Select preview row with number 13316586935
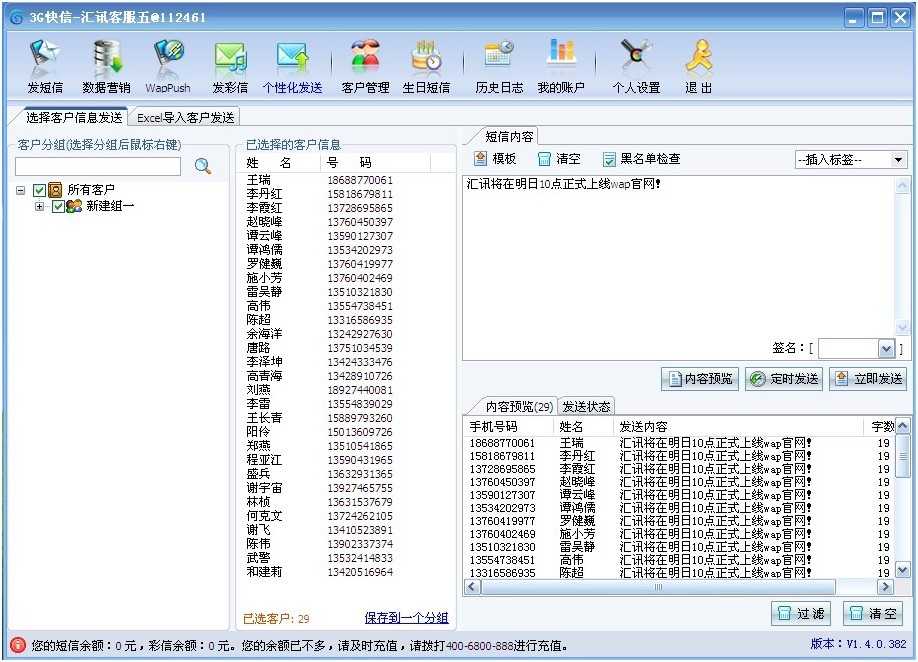This screenshot has height=662, width=918. click(680, 572)
